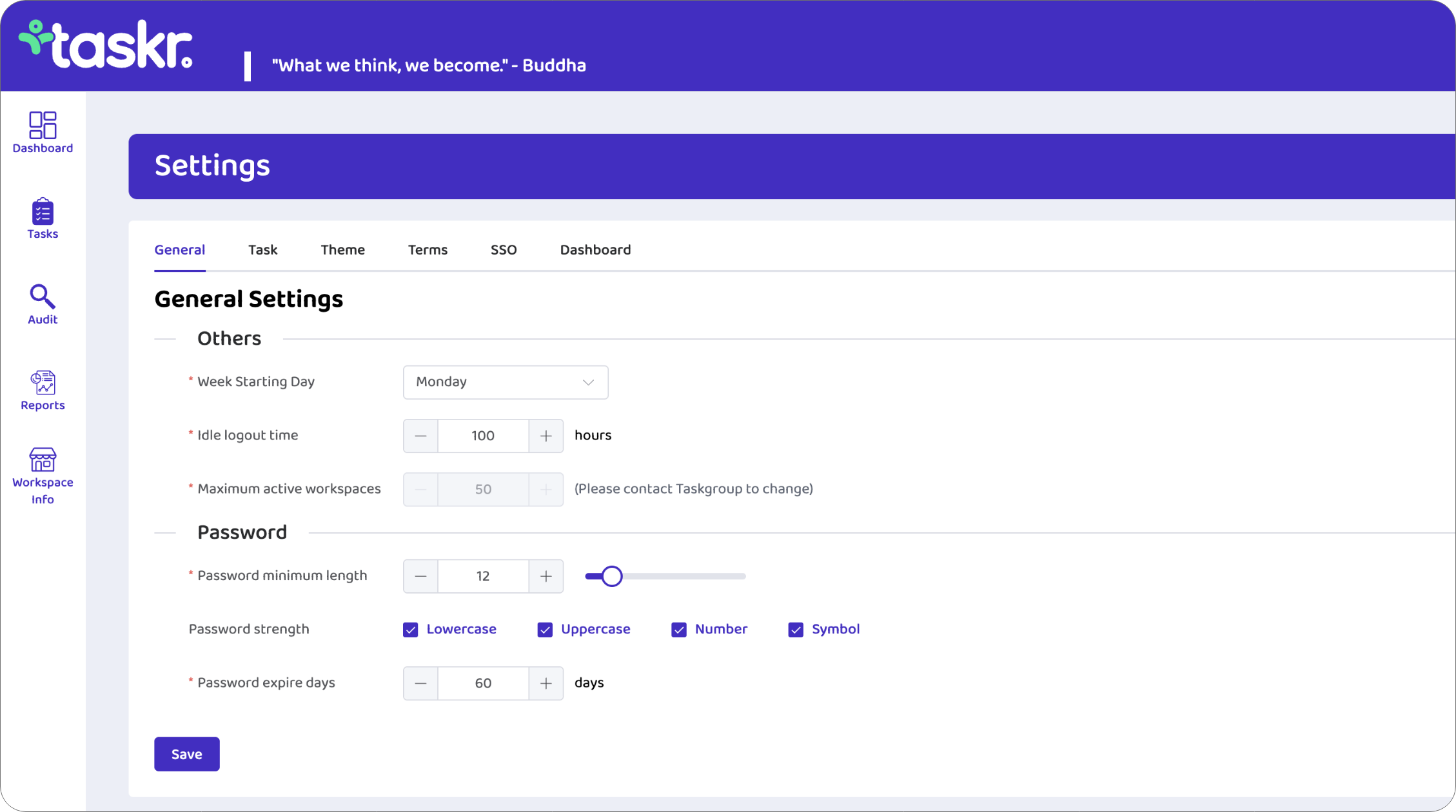Click the taskr logo
1456x812 pixels.
[x=105, y=43]
